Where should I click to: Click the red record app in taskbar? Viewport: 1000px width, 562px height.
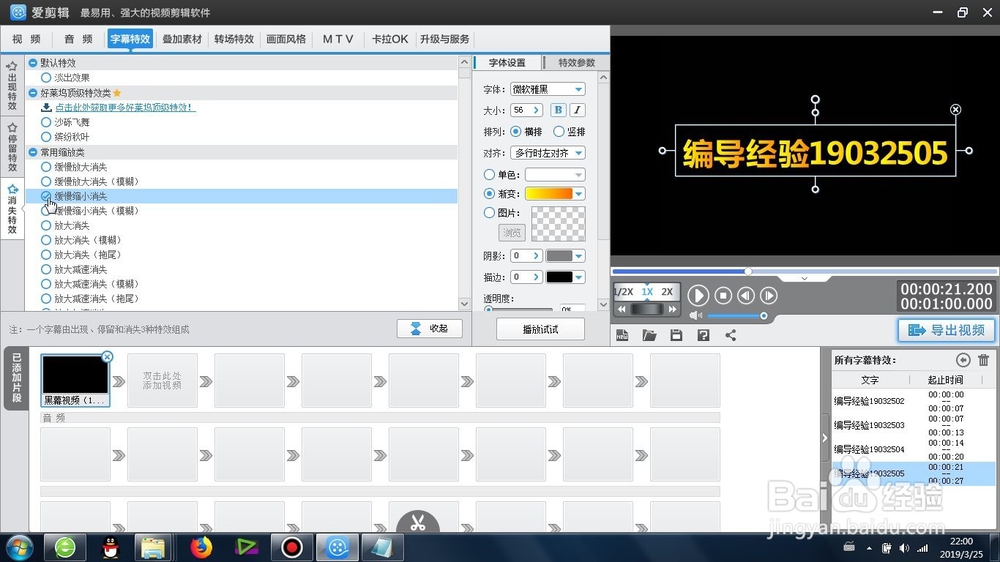(291, 547)
